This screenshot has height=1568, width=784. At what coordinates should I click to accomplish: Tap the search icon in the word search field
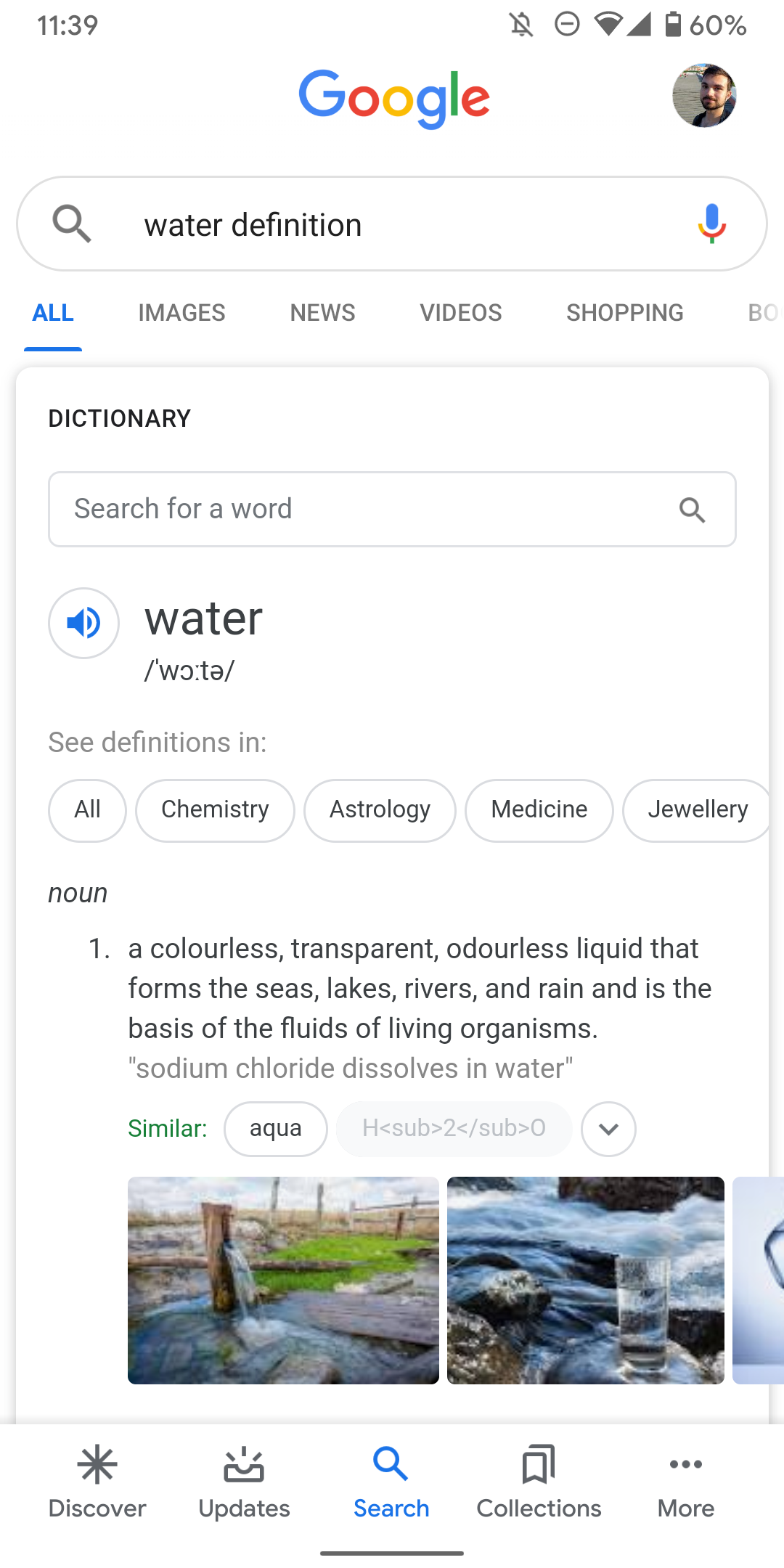693,509
